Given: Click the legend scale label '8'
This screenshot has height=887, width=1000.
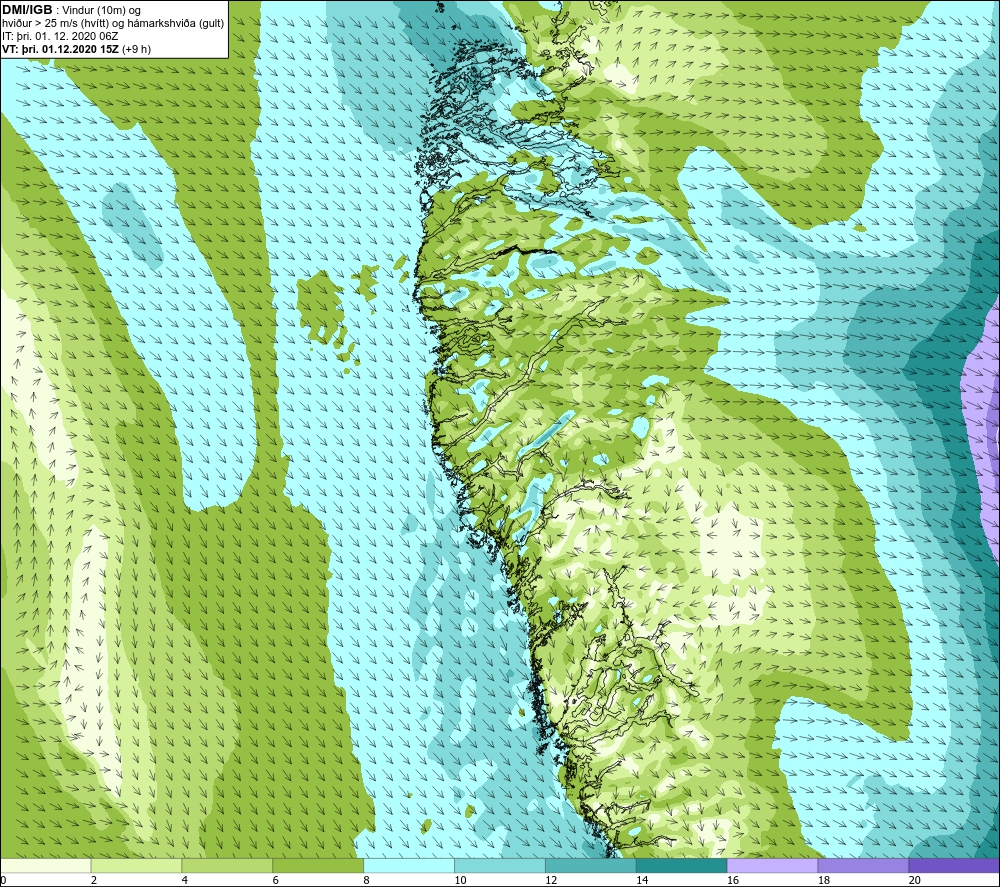Looking at the screenshot, I should [367, 880].
